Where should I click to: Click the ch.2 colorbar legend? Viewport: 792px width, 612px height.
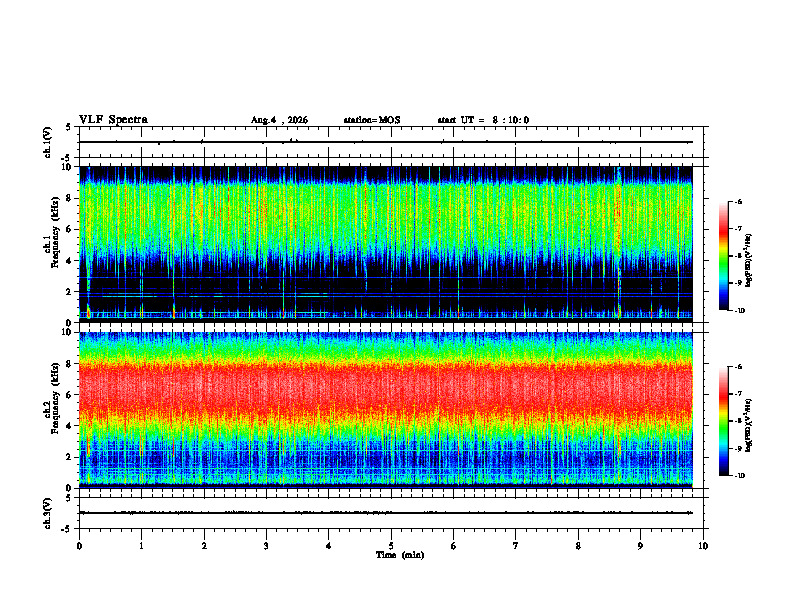(x=724, y=421)
